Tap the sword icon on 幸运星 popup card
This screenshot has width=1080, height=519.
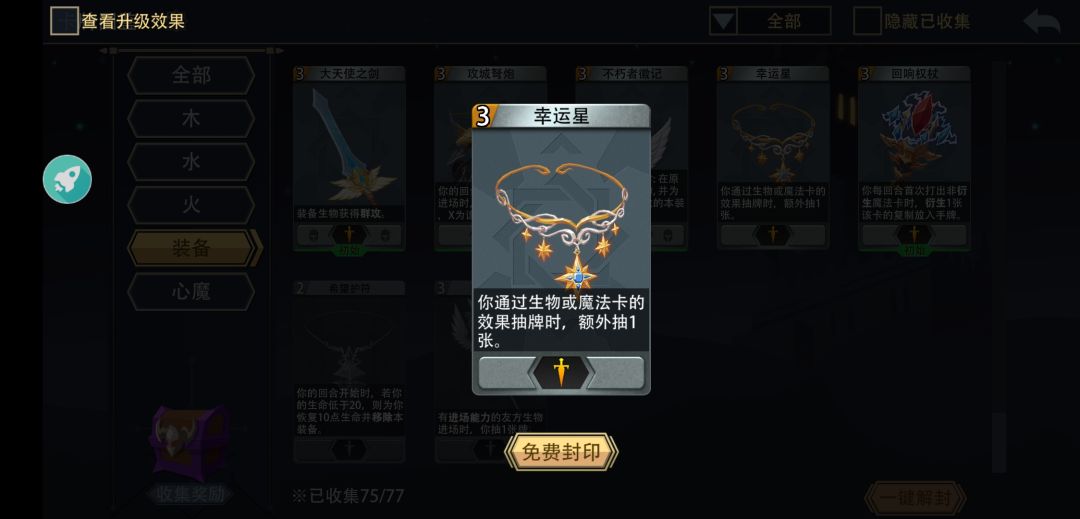(561, 372)
